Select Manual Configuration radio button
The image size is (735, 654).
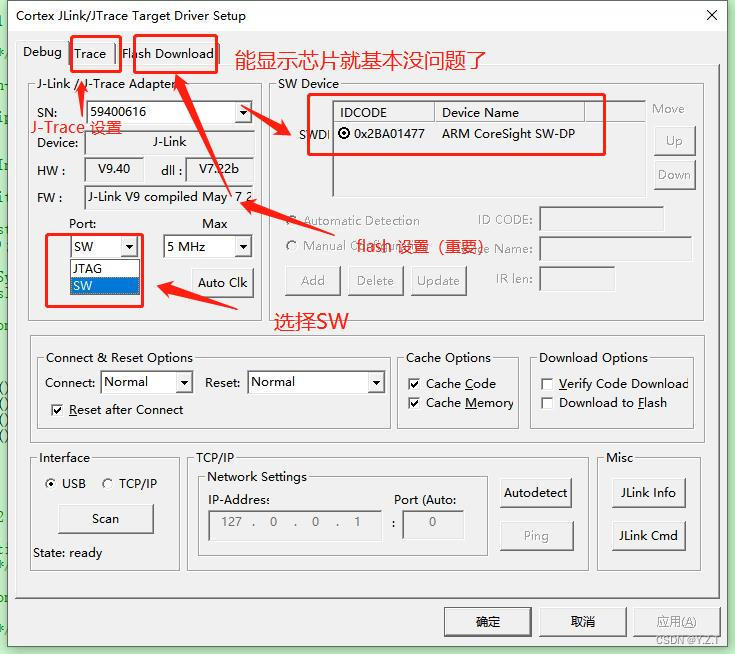tap(292, 246)
